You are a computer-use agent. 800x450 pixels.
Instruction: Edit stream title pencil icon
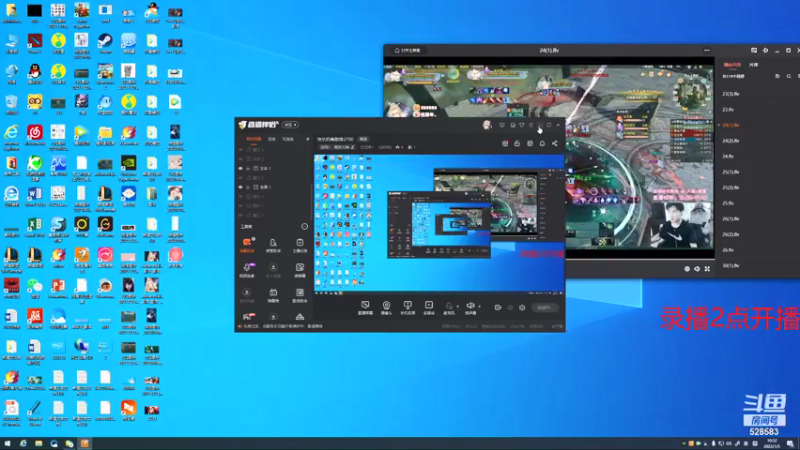point(353,147)
